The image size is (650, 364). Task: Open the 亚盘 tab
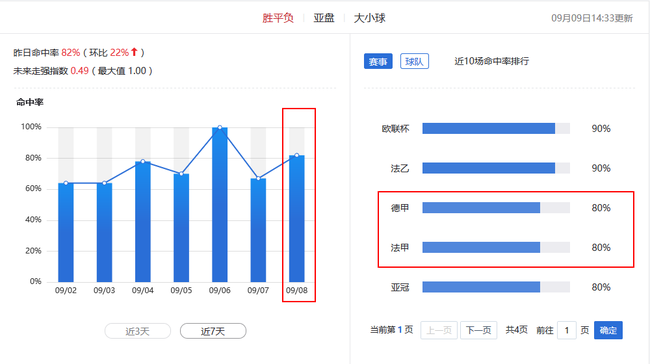(x=324, y=18)
